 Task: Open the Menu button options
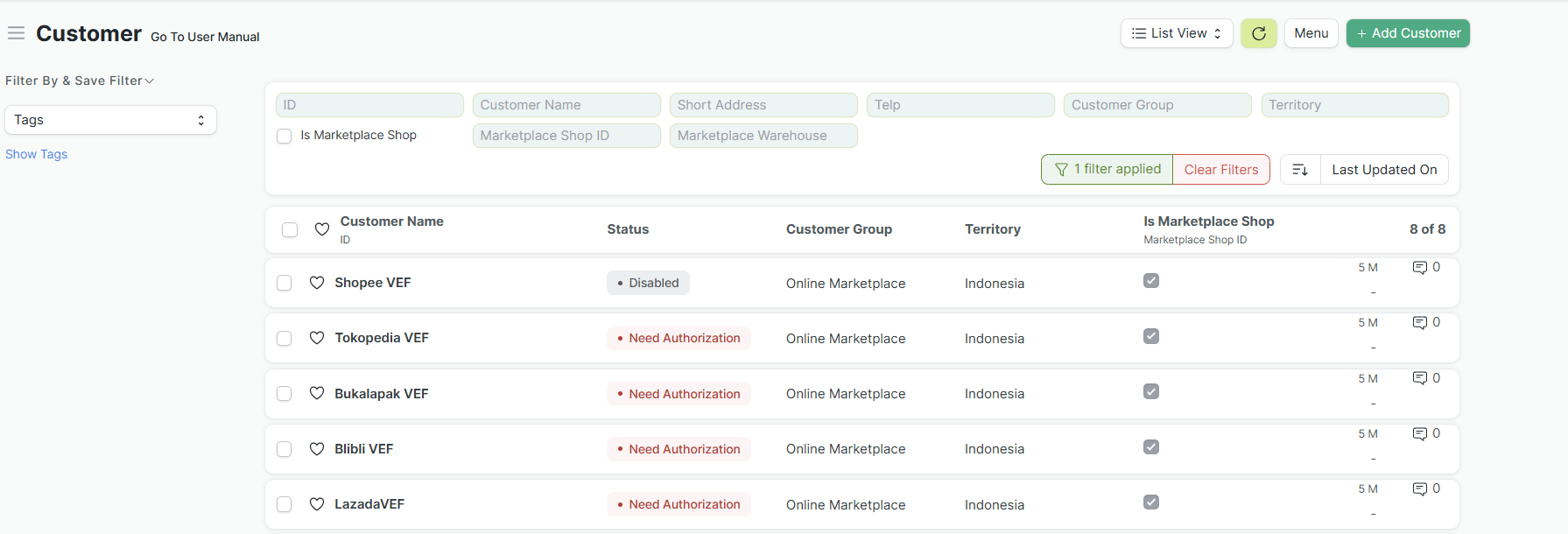coord(1311,33)
